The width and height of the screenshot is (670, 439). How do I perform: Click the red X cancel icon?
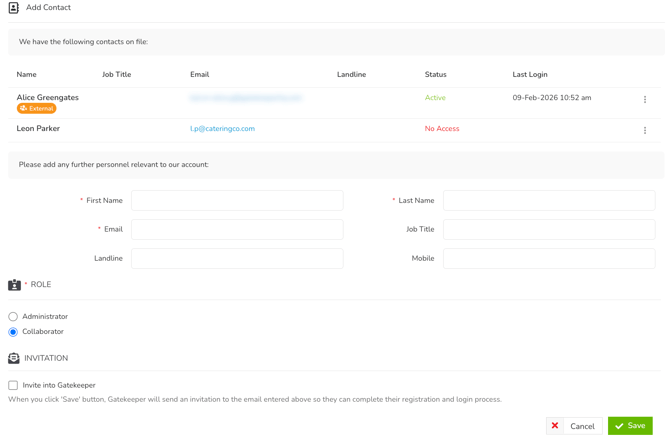[555, 426]
